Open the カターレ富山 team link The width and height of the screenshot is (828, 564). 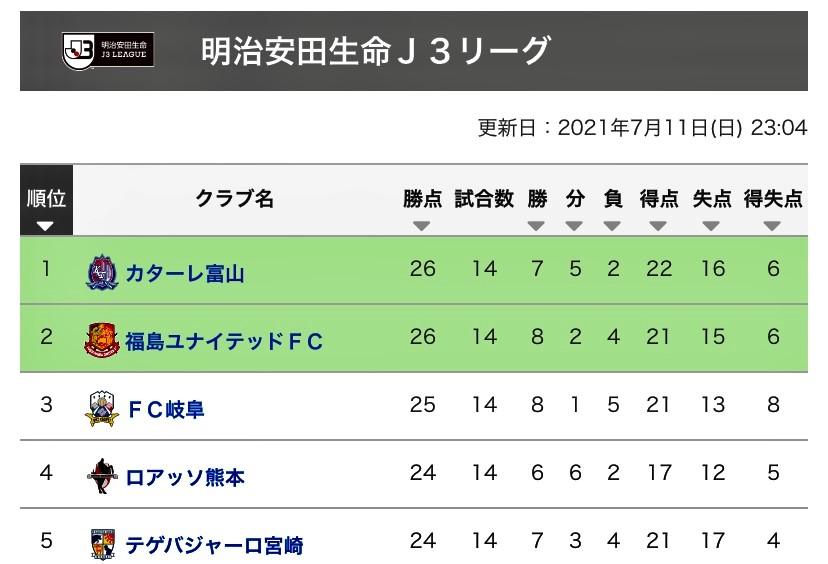[185, 274]
